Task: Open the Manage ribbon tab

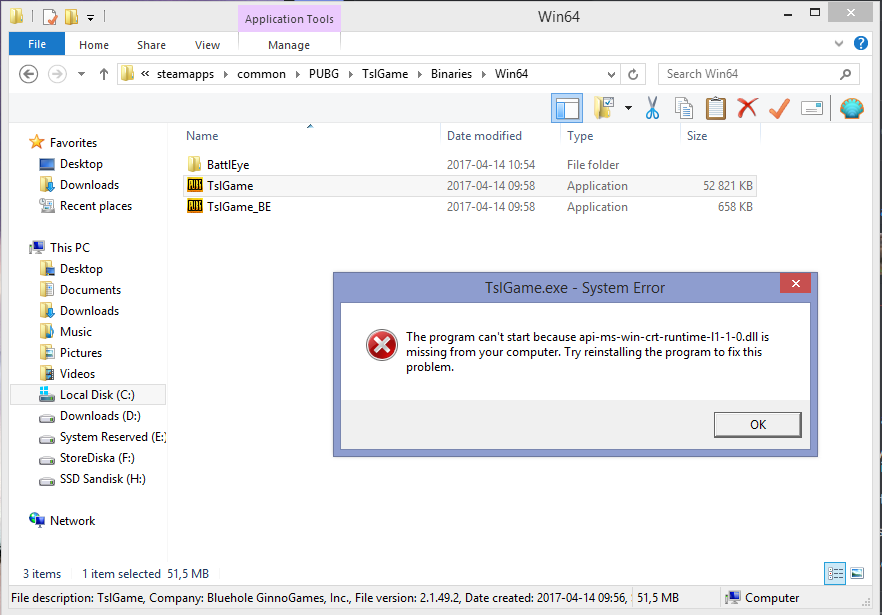Action: (x=289, y=45)
